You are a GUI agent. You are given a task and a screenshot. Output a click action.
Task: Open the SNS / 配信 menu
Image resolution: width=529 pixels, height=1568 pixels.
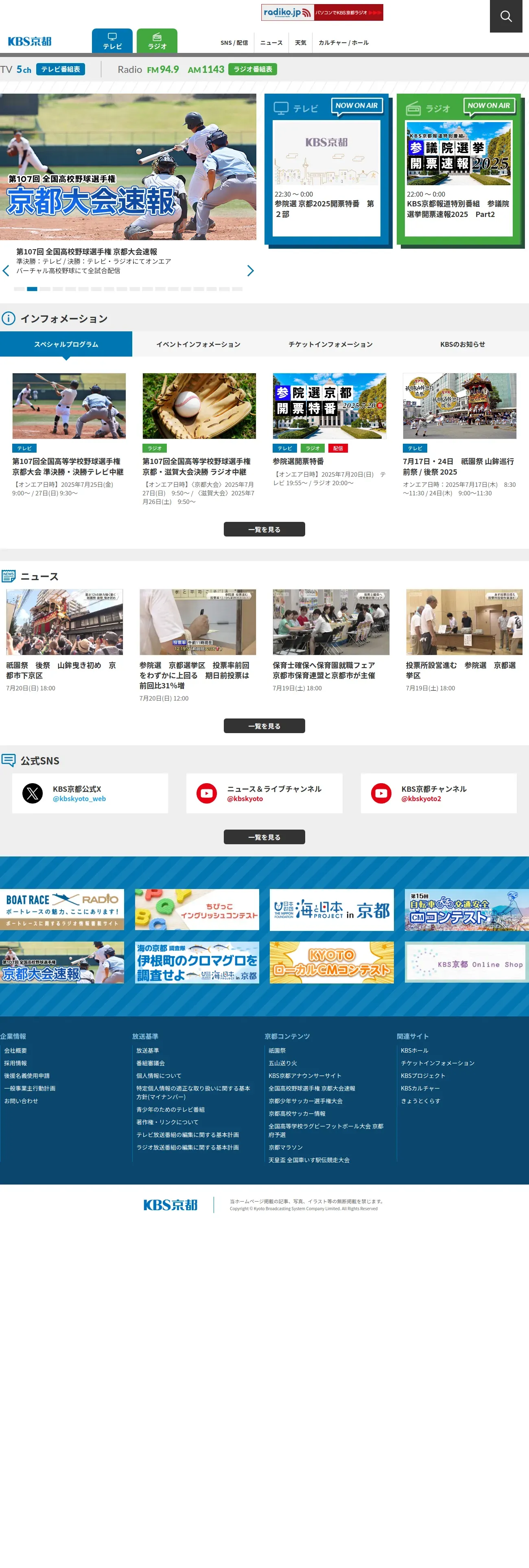coord(234,43)
